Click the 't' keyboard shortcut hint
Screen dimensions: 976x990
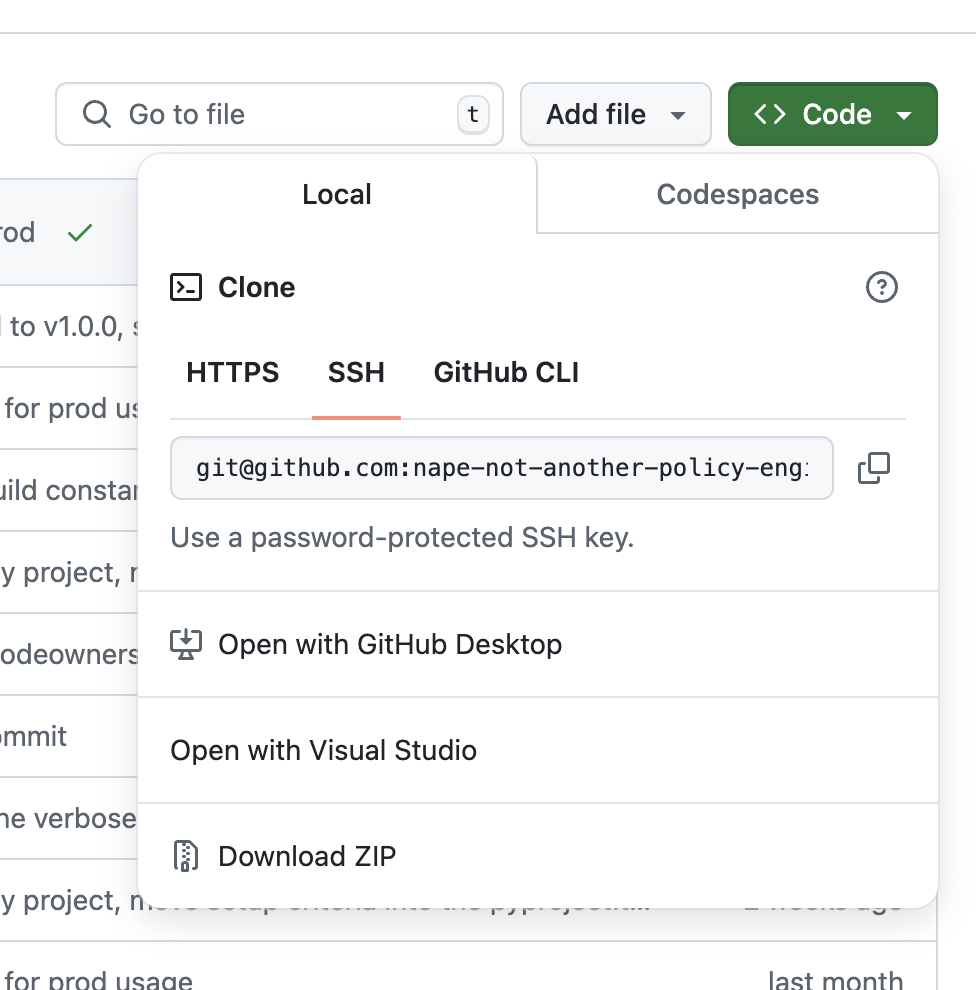click(473, 114)
